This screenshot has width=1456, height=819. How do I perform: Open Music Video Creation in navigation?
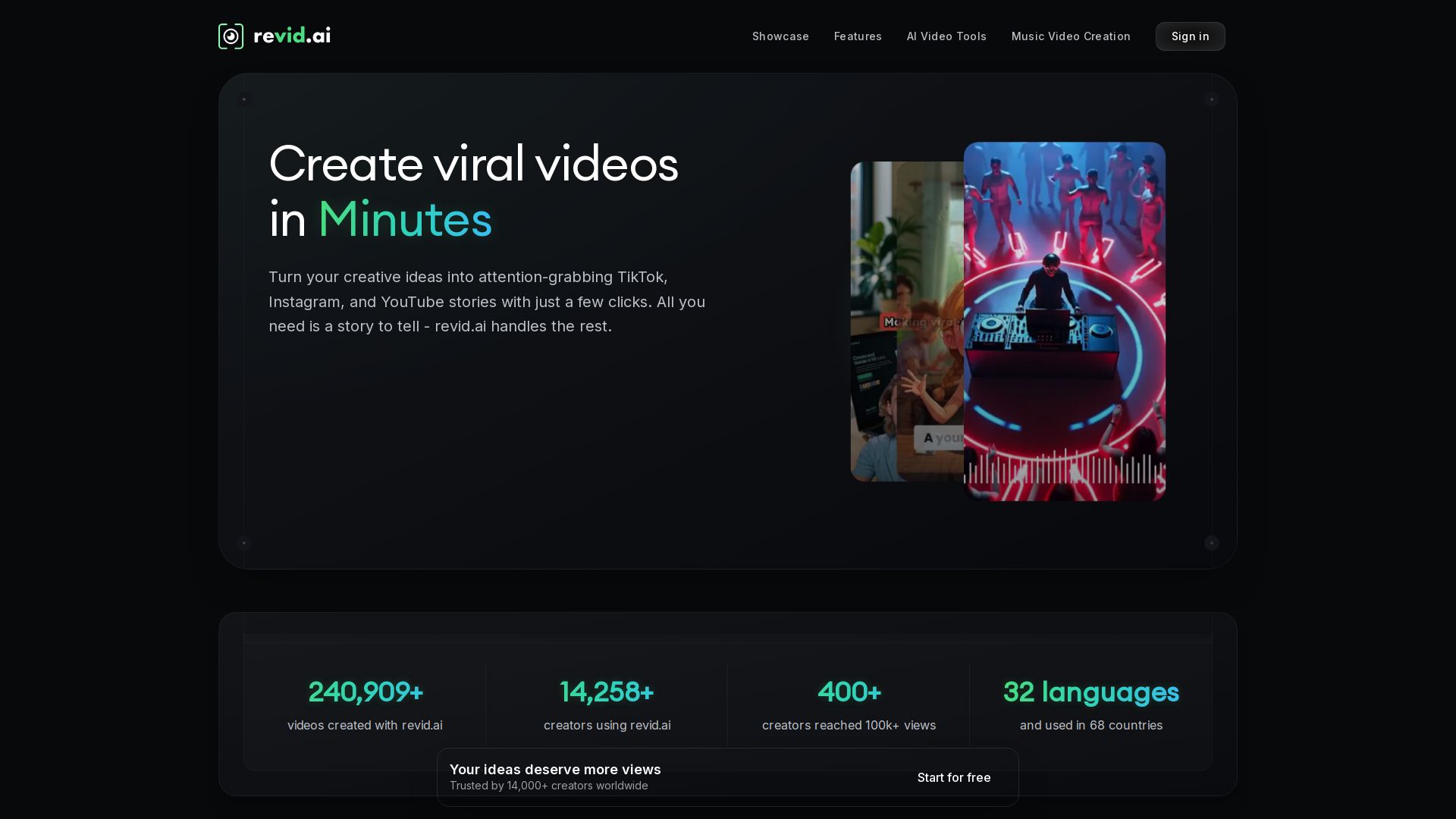point(1071,36)
